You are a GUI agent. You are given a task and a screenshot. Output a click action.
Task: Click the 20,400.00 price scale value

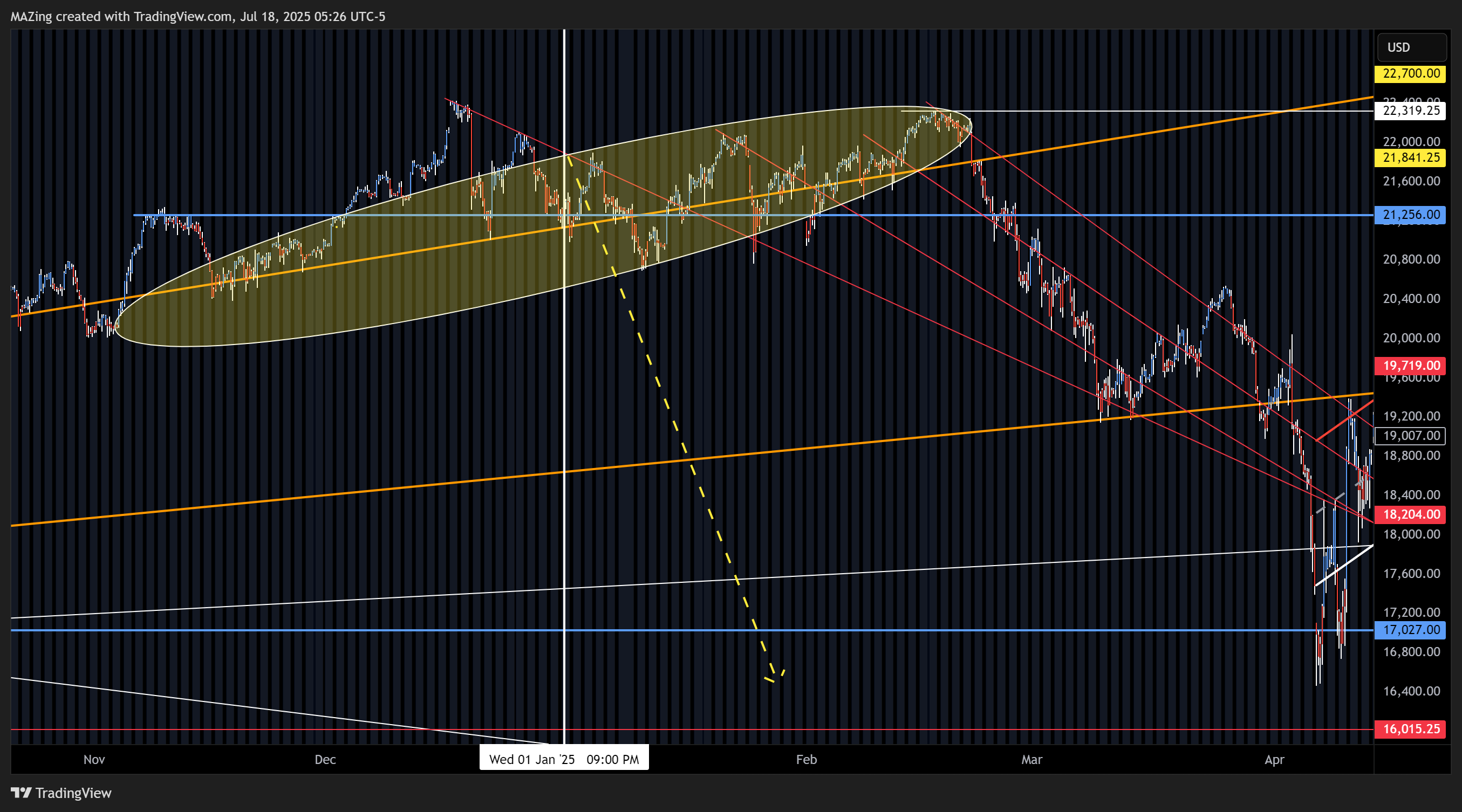(x=1411, y=299)
